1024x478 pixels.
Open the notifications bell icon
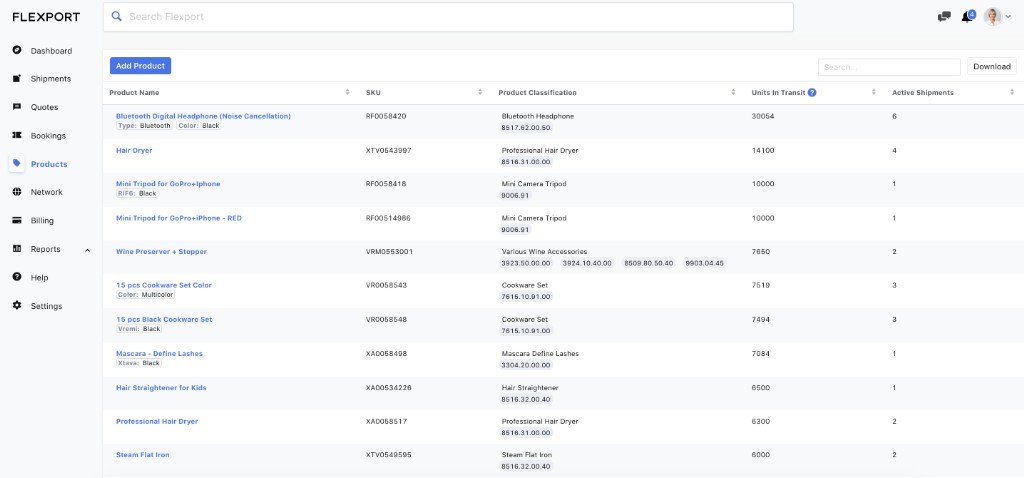click(967, 16)
